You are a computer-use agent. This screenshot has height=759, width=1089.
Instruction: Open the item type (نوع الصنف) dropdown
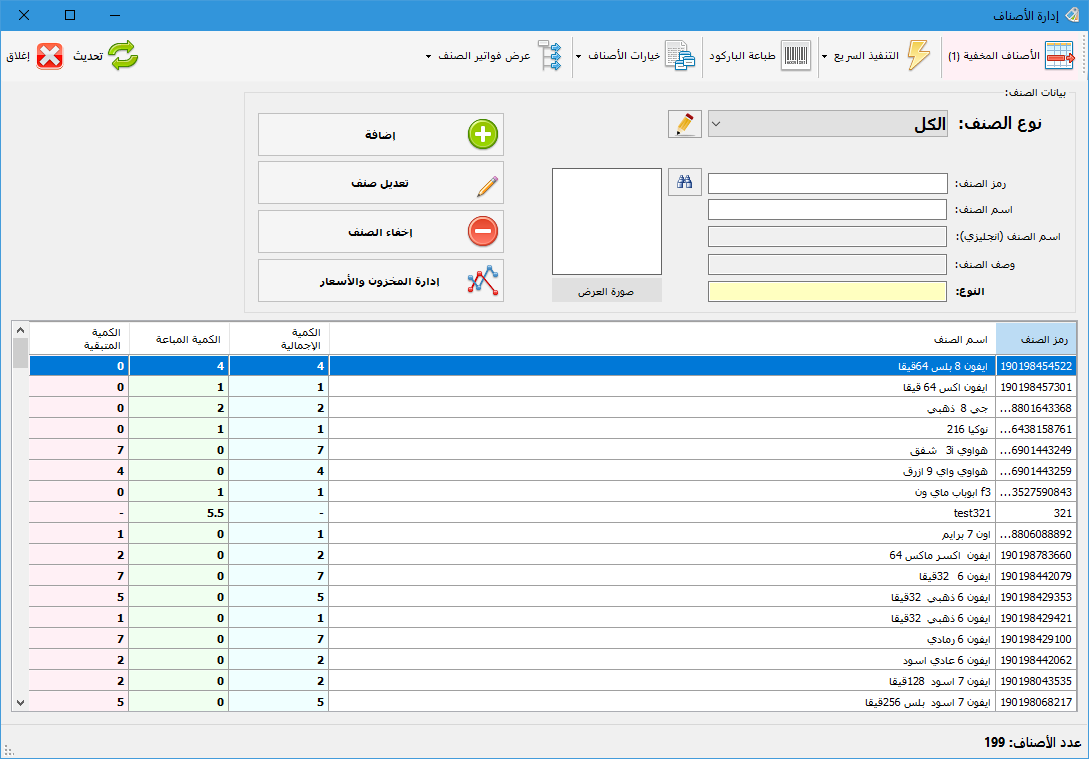pos(827,124)
